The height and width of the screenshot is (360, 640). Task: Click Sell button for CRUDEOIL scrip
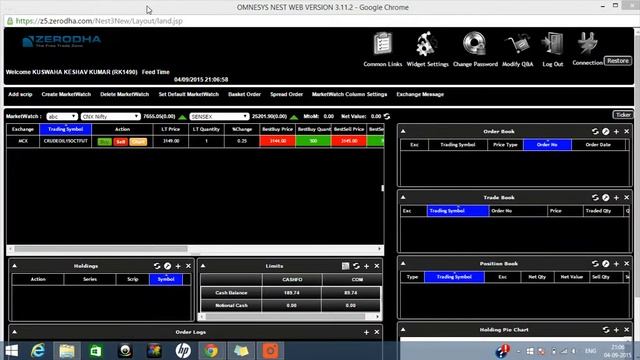[120, 142]
